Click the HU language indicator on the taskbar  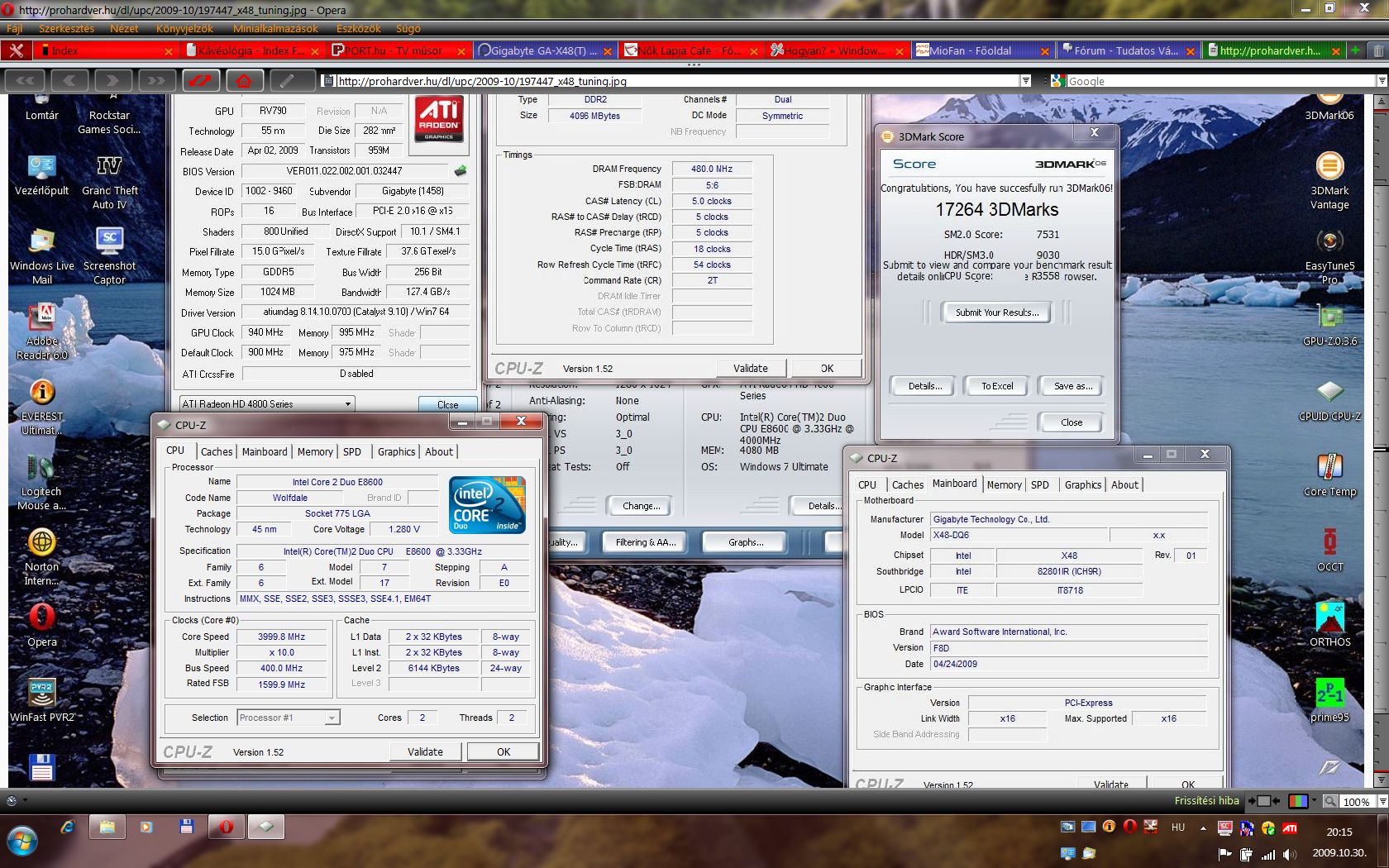pos(1178,827)
